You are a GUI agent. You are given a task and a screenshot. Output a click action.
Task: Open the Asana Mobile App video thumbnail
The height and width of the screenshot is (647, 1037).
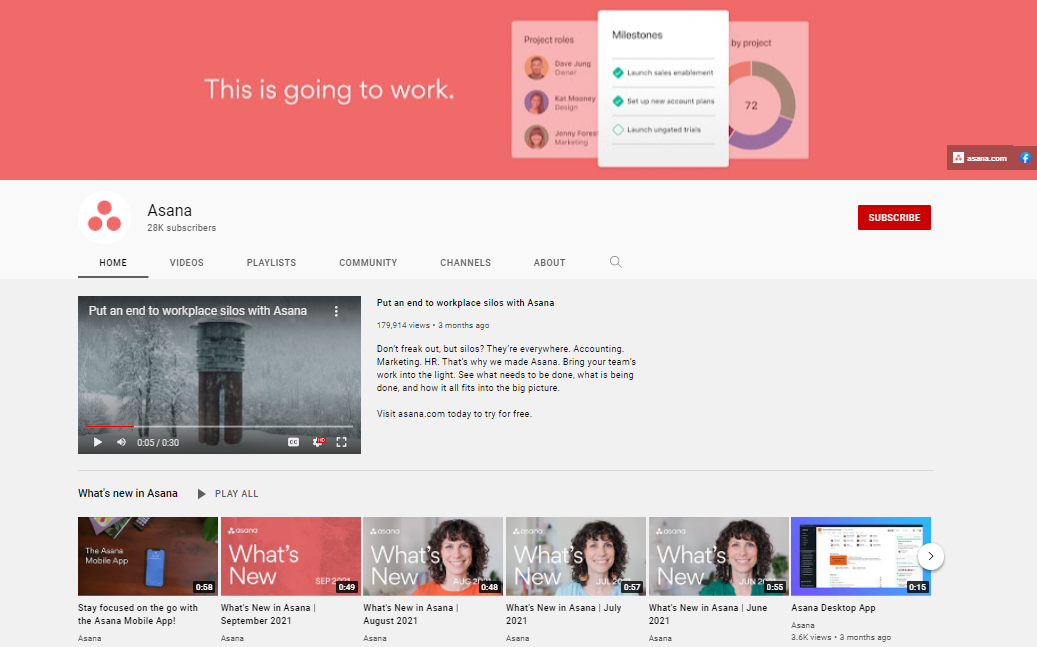tap(148, 556)
